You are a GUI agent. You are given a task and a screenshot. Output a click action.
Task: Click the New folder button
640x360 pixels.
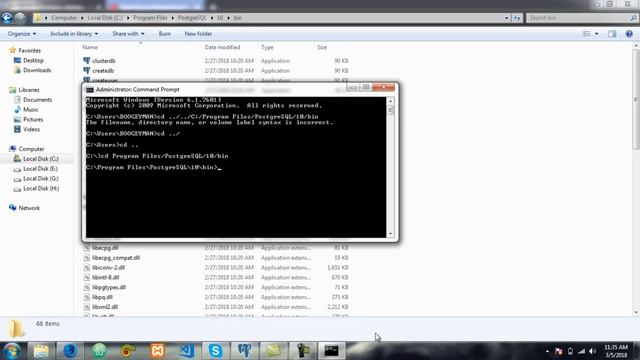click(x=198, y=34)
